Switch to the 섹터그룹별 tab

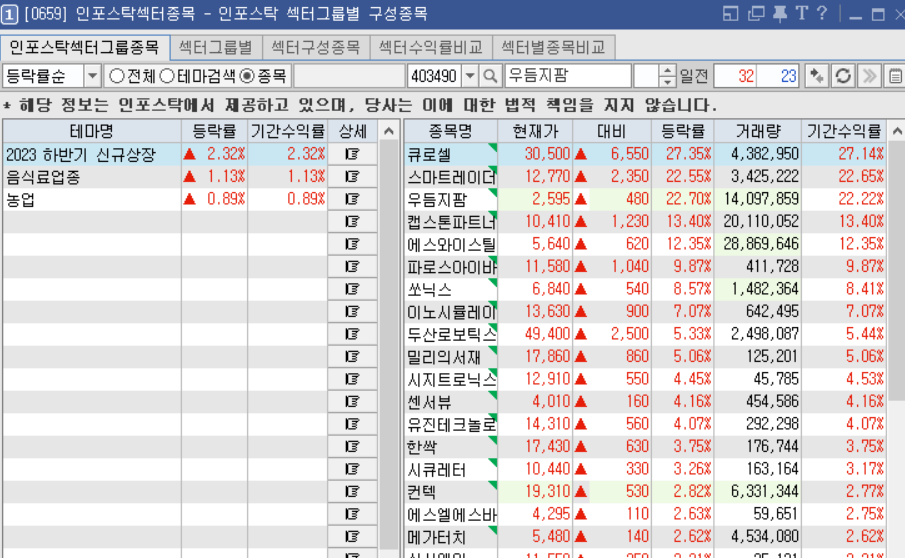pos(216,47)
